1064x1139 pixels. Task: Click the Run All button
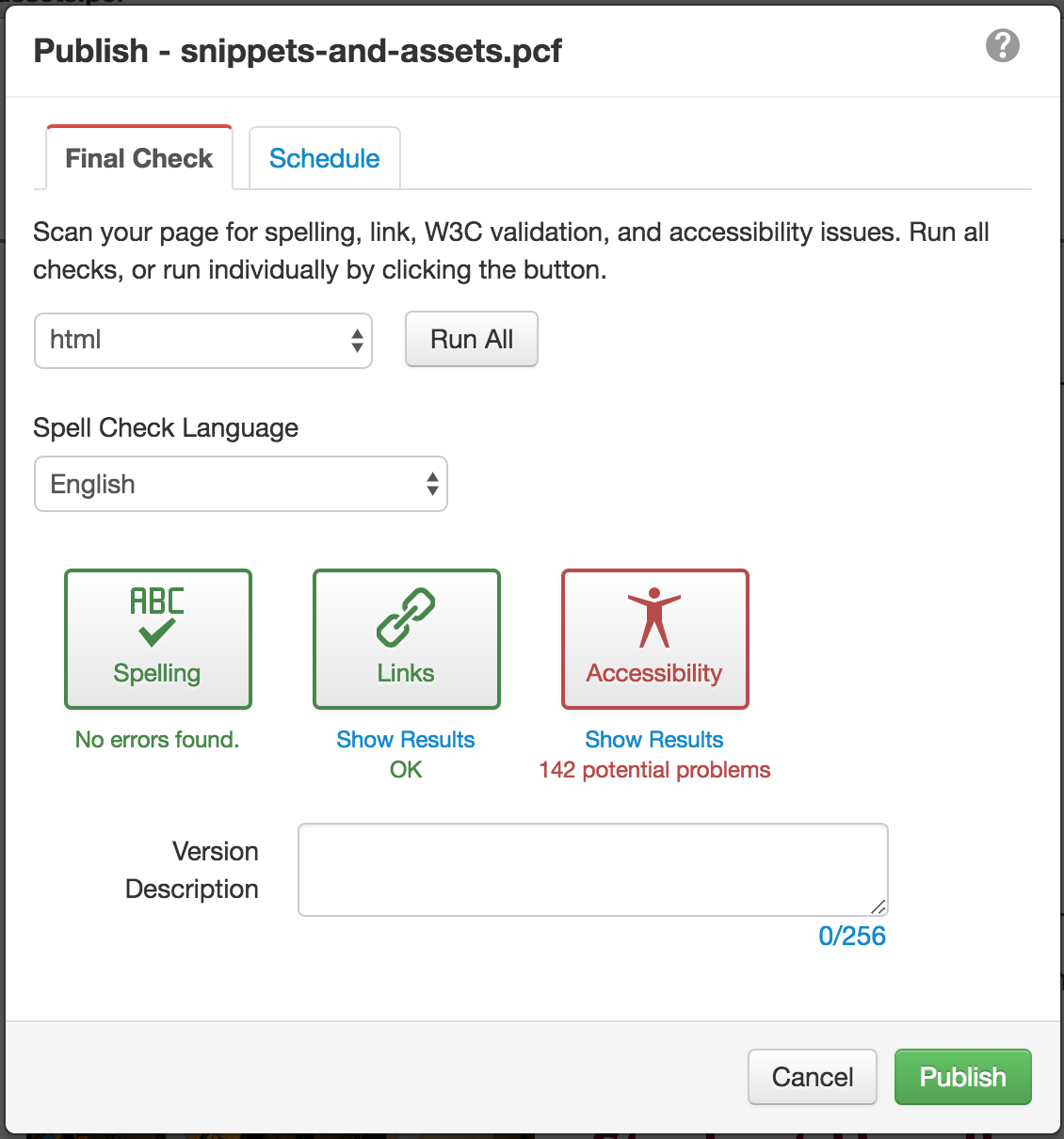pos(472,339)
